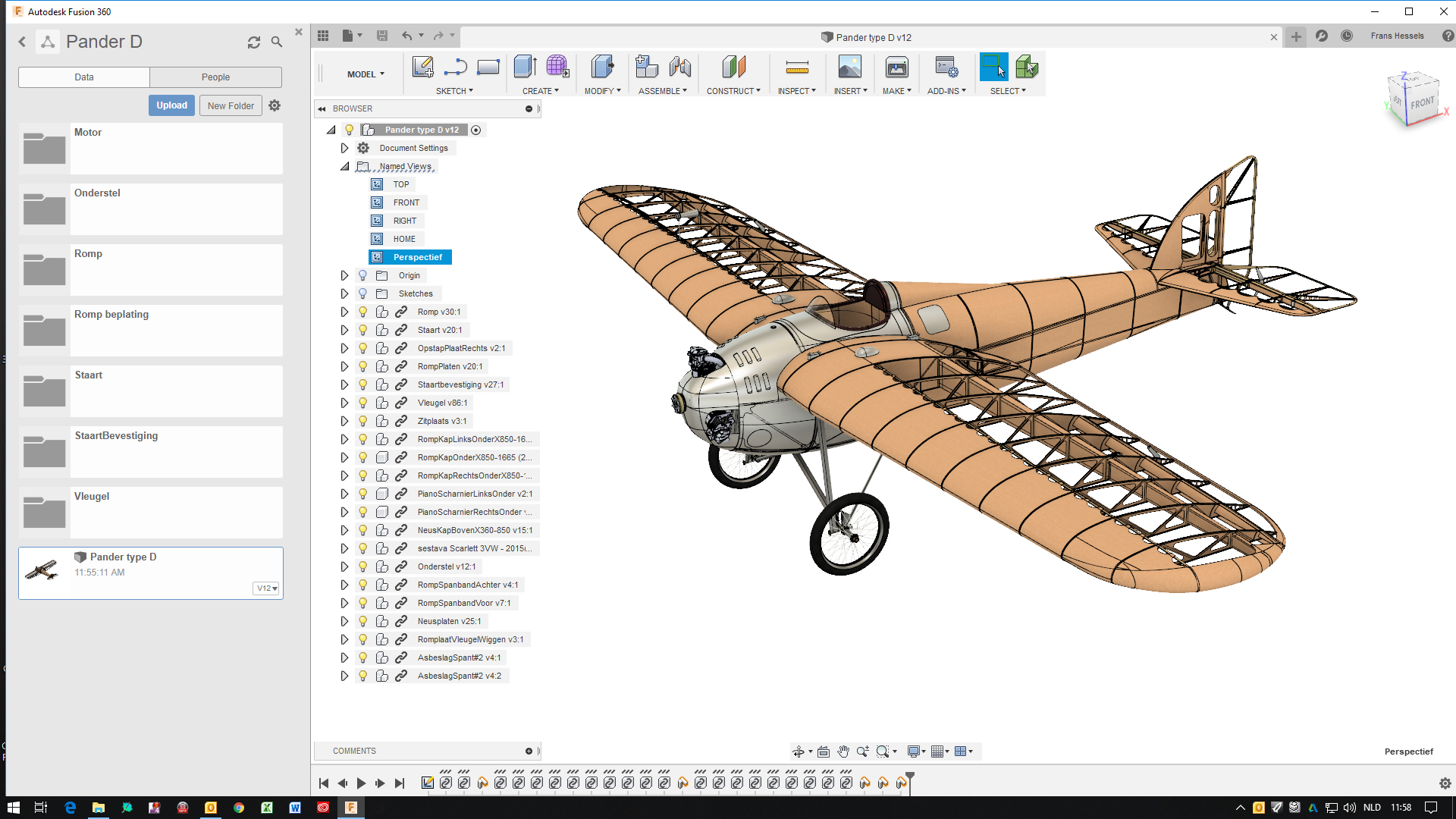Expand the Staart v20:1 tree item

[345, 330]
